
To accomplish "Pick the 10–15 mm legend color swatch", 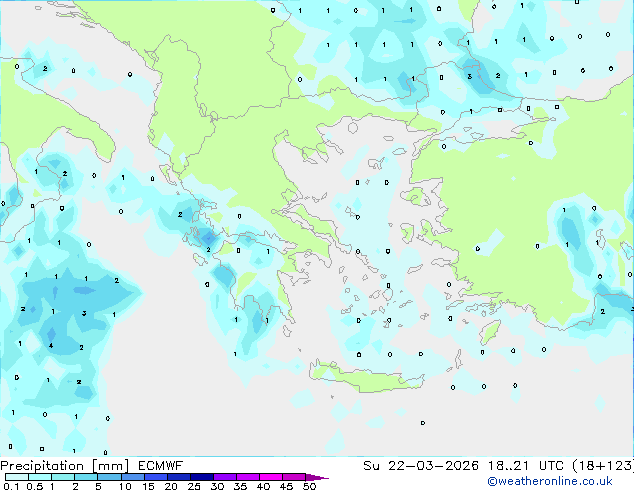I will coord(132,477).
